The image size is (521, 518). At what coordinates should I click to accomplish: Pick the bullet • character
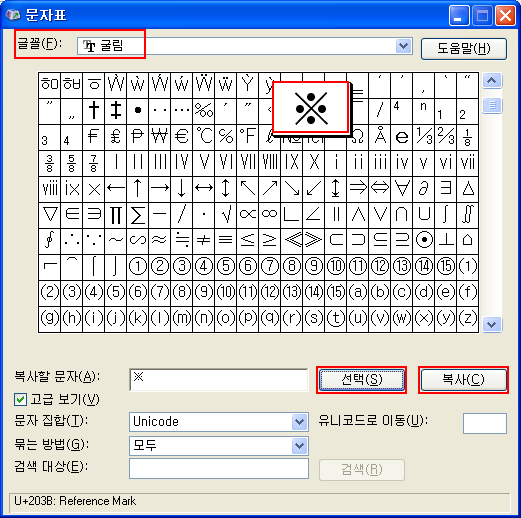click(138, 111)
